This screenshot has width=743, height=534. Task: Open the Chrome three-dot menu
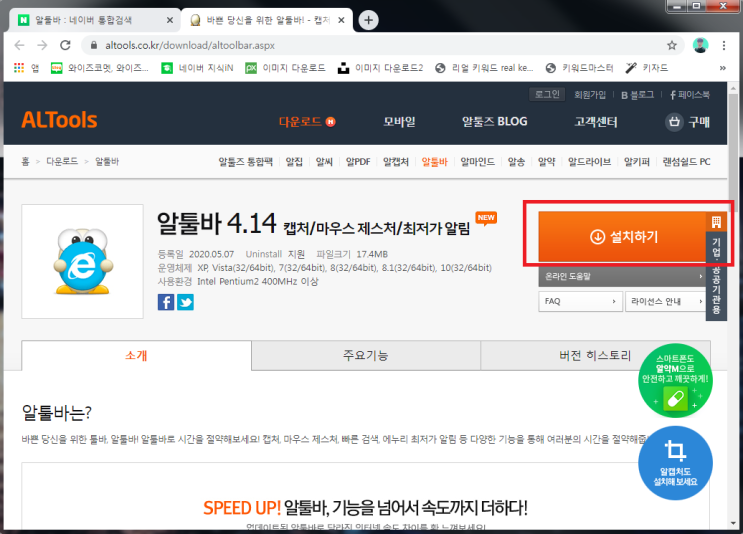724,45
